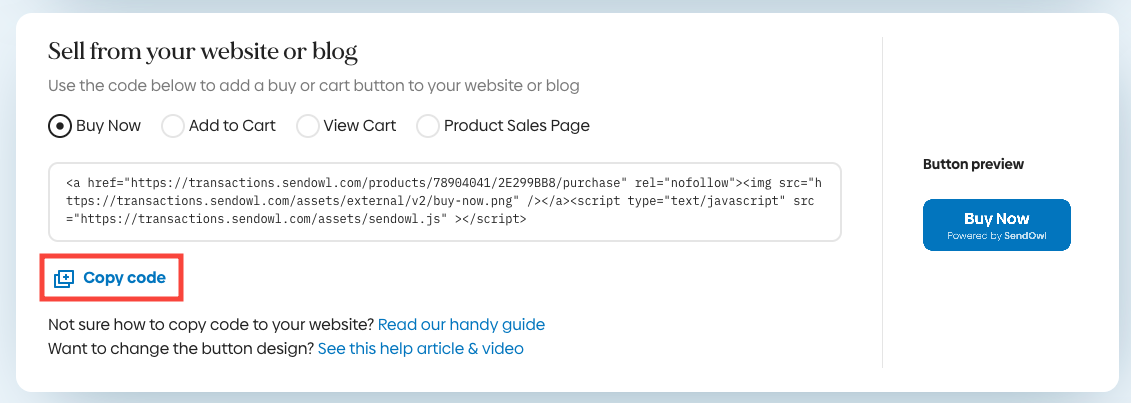
Task: Click the Copy code link text
Action: click(124, 278)
